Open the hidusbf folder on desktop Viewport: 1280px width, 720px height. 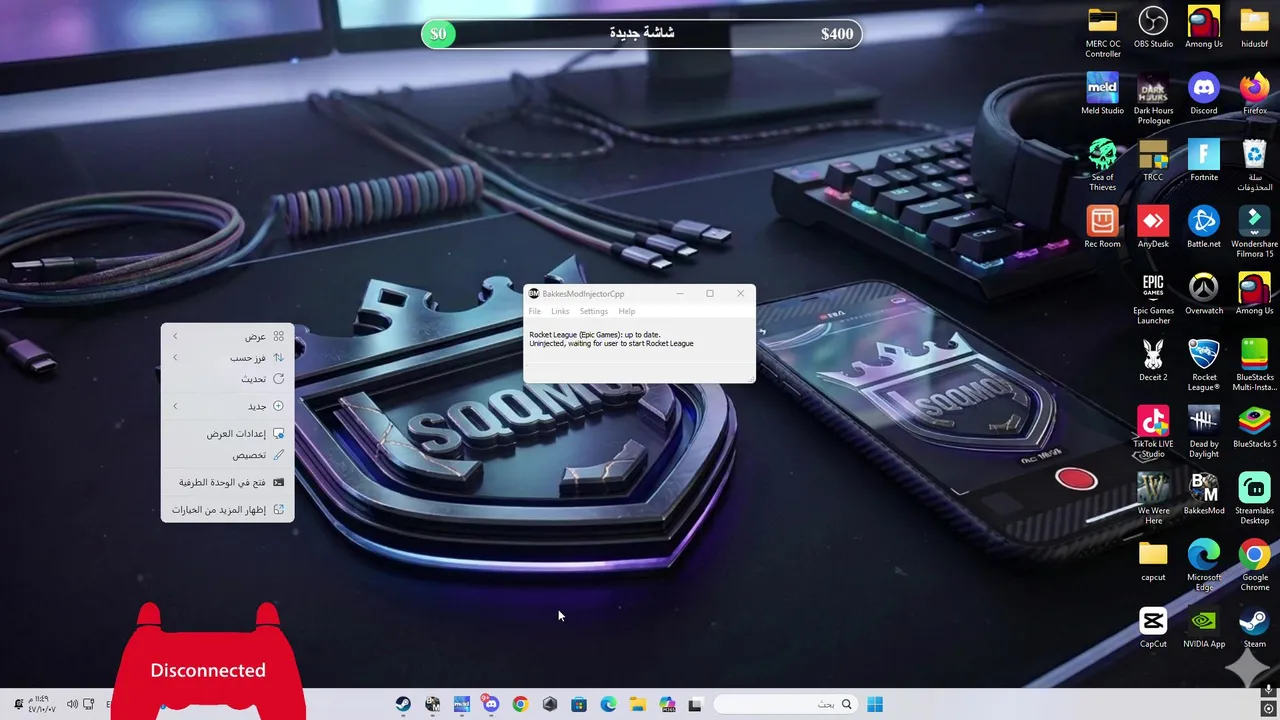tap(1254, 28)
